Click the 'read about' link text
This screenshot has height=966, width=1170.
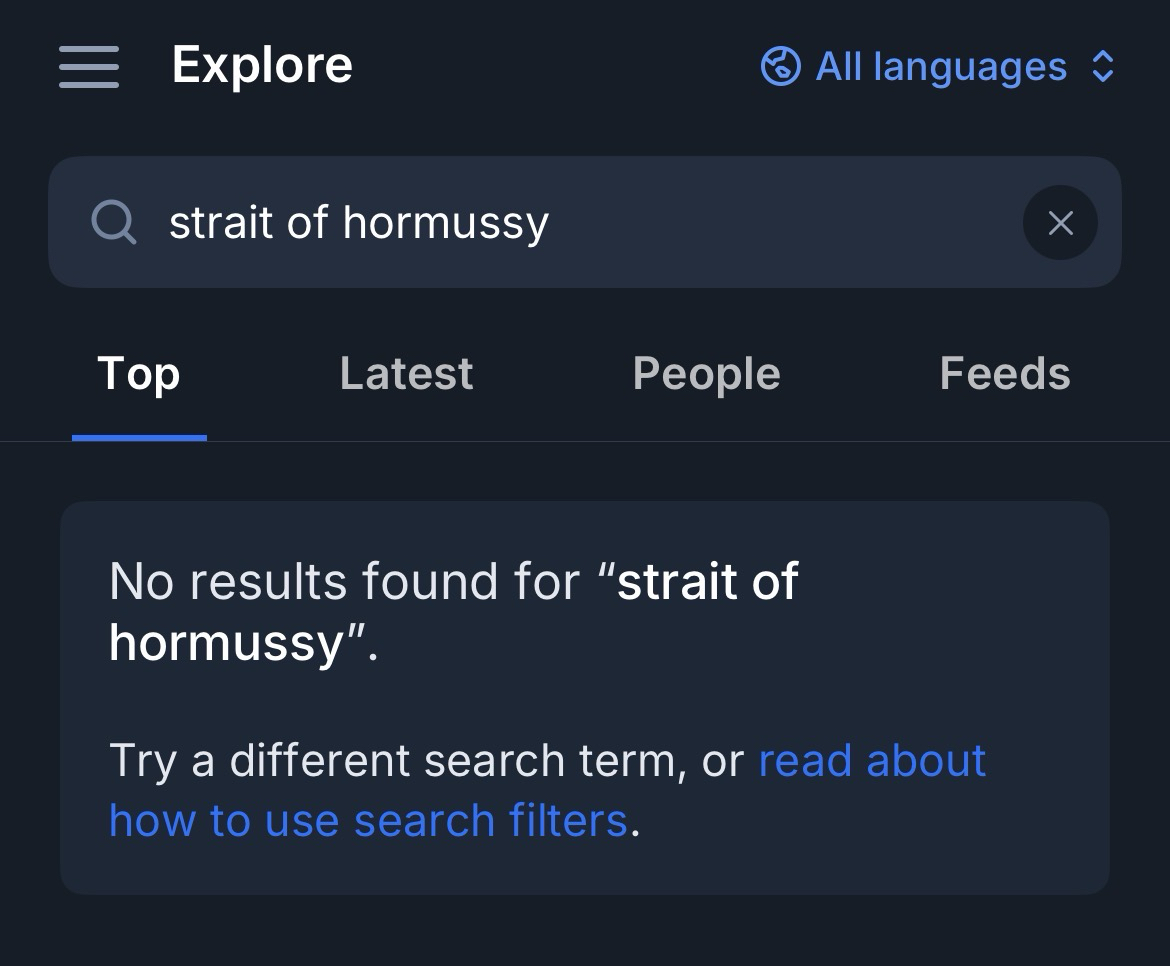click(872, 761)
